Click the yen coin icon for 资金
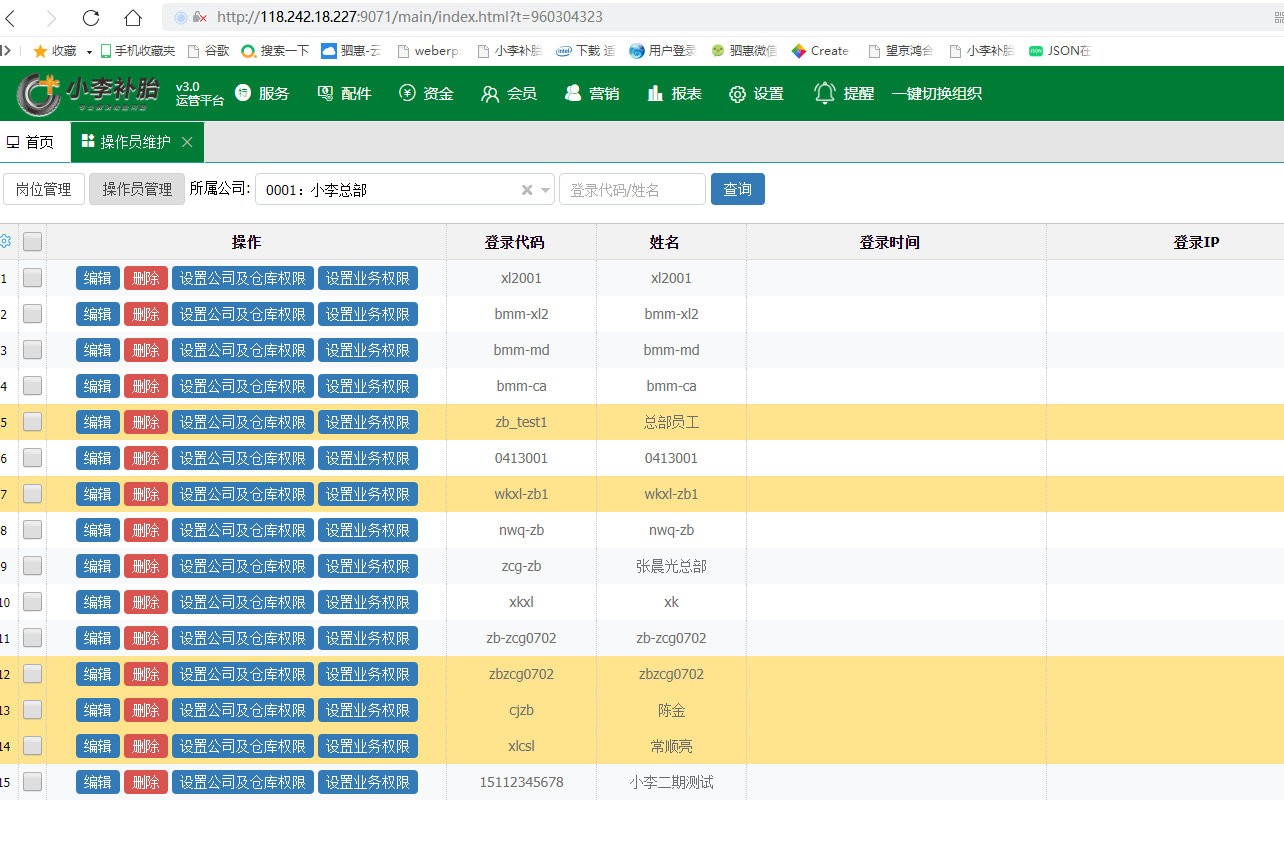This screenshot has height=845, width=1284. [407, 93]
